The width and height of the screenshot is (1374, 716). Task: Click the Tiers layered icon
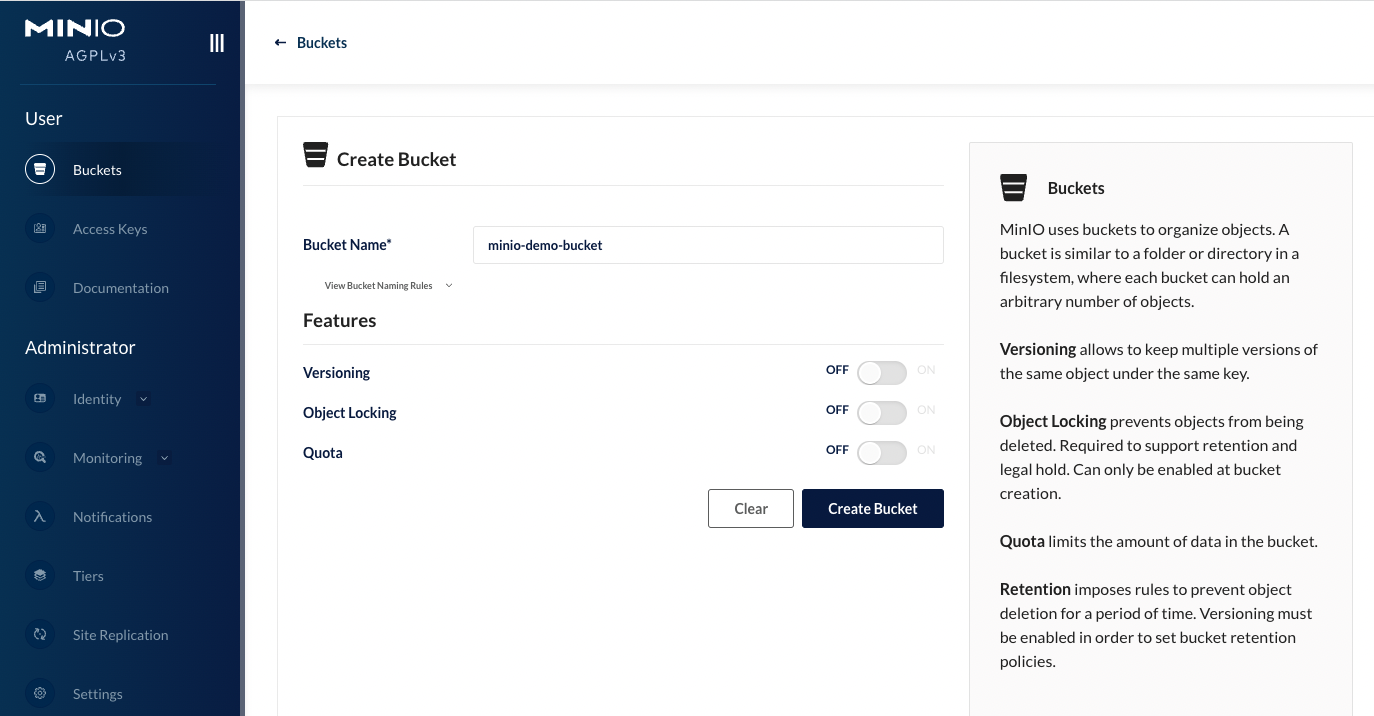(40, 575)
